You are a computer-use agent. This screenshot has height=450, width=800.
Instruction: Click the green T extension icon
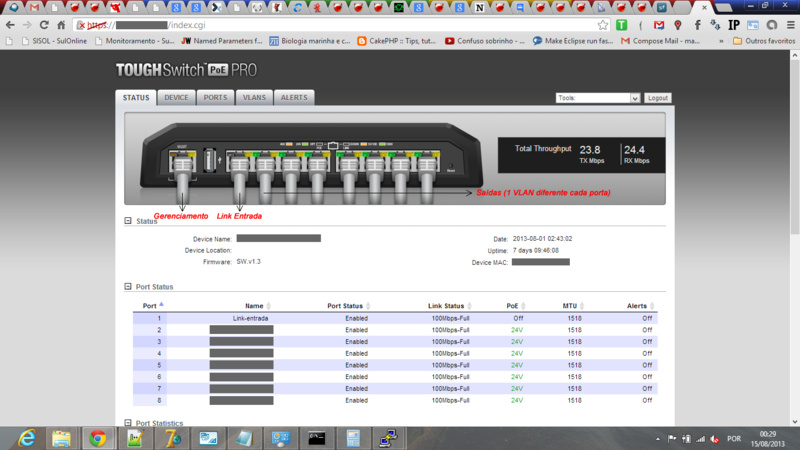[x=621, y=25]
